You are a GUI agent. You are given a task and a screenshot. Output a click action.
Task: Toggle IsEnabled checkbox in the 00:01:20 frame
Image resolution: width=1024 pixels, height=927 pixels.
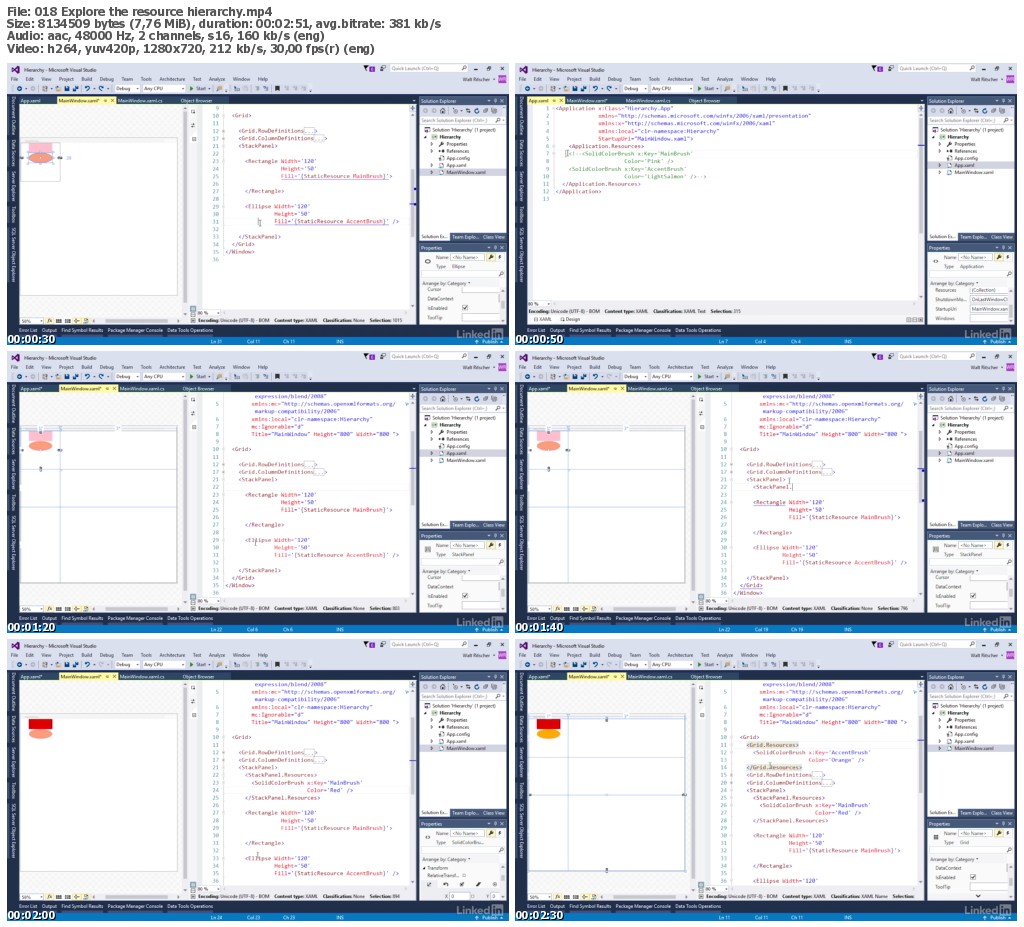[465, 596]
